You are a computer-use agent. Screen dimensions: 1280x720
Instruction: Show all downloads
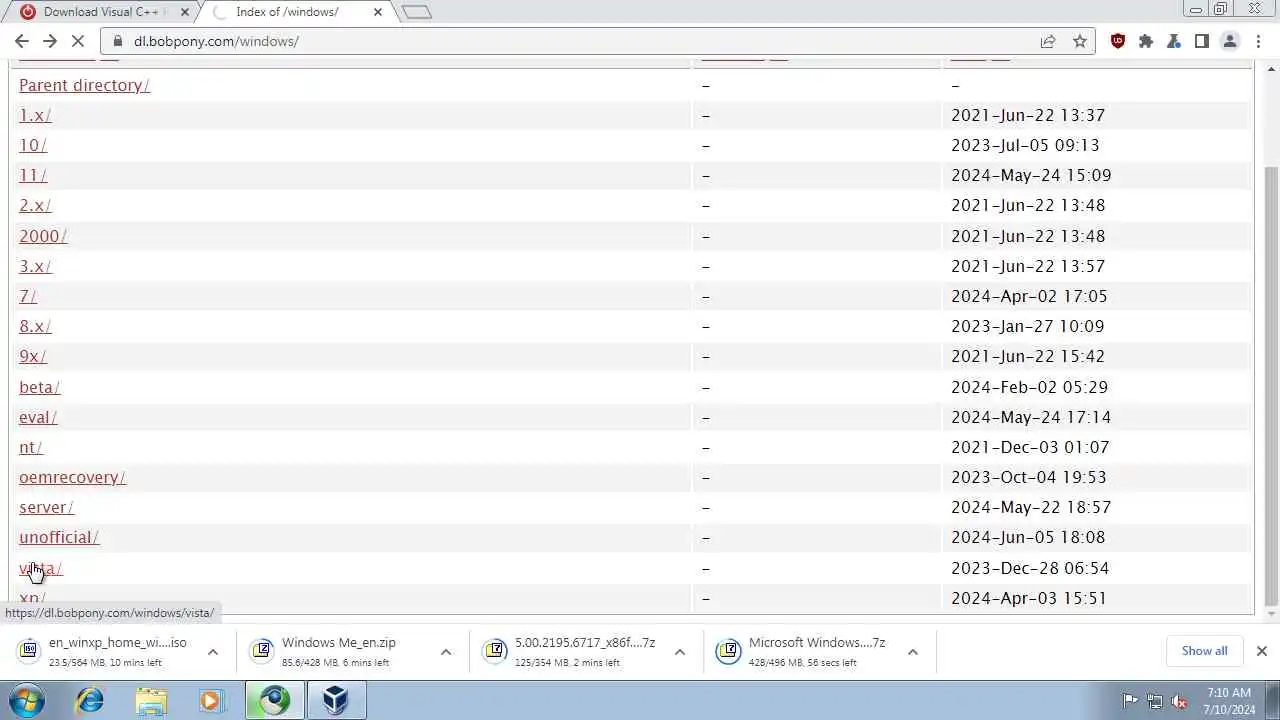(x=1204, y=651)
